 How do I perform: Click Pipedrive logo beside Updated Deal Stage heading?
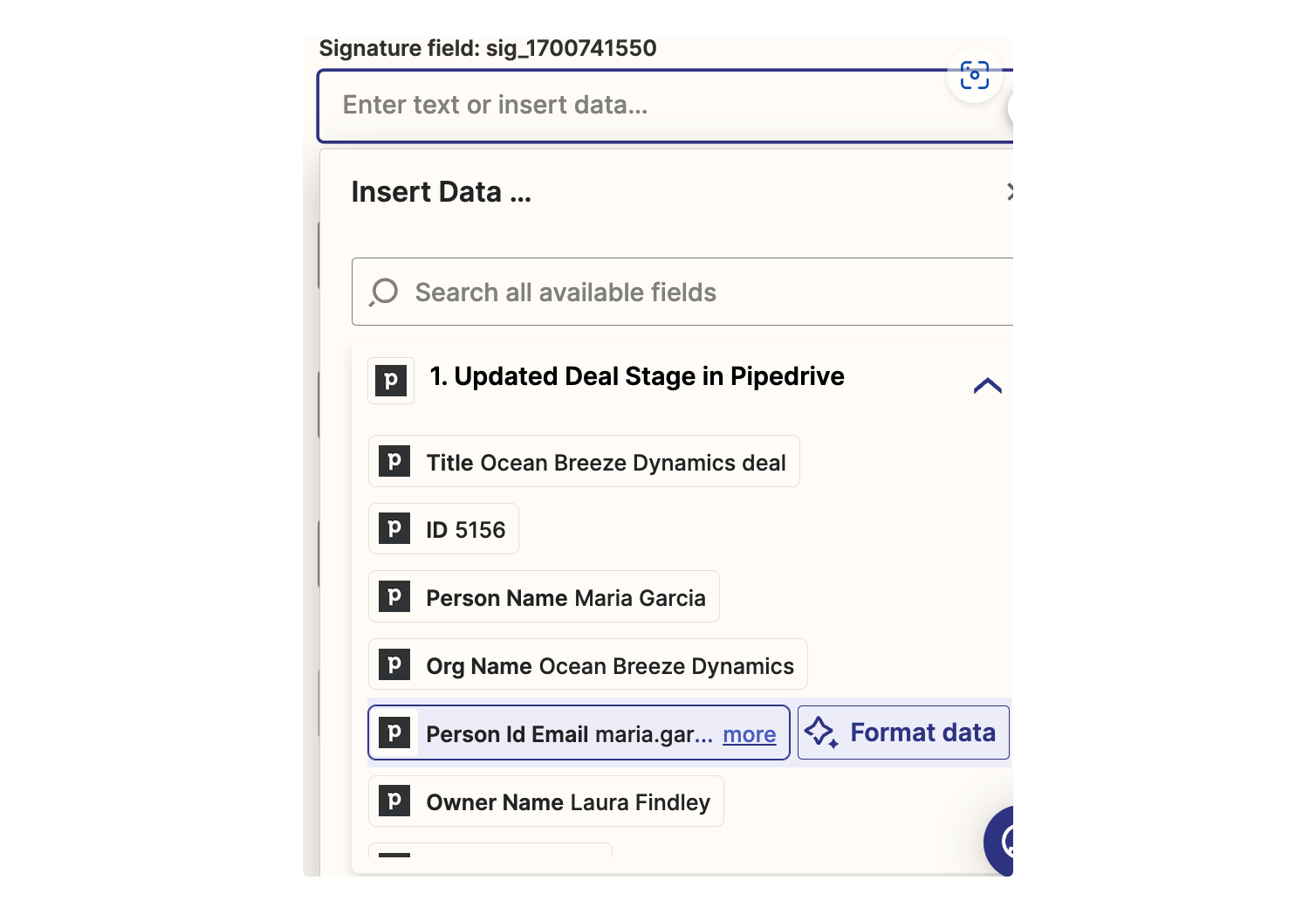391,381
